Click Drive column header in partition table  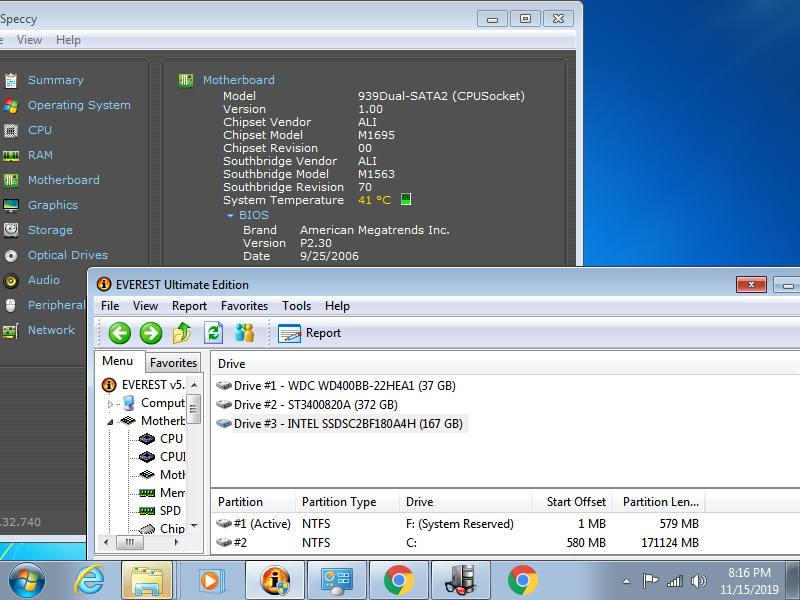pos(465,502)
